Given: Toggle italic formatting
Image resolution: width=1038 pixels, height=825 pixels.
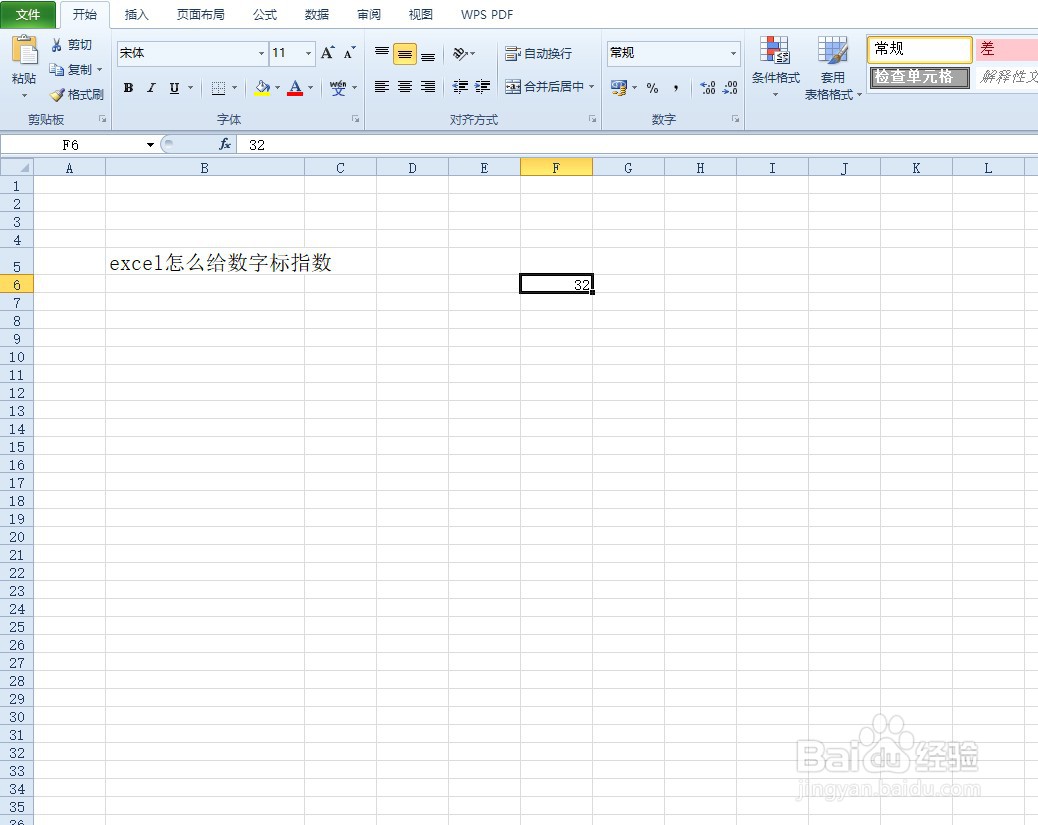Looking at the screenshot, I should (x=151, y=88).
